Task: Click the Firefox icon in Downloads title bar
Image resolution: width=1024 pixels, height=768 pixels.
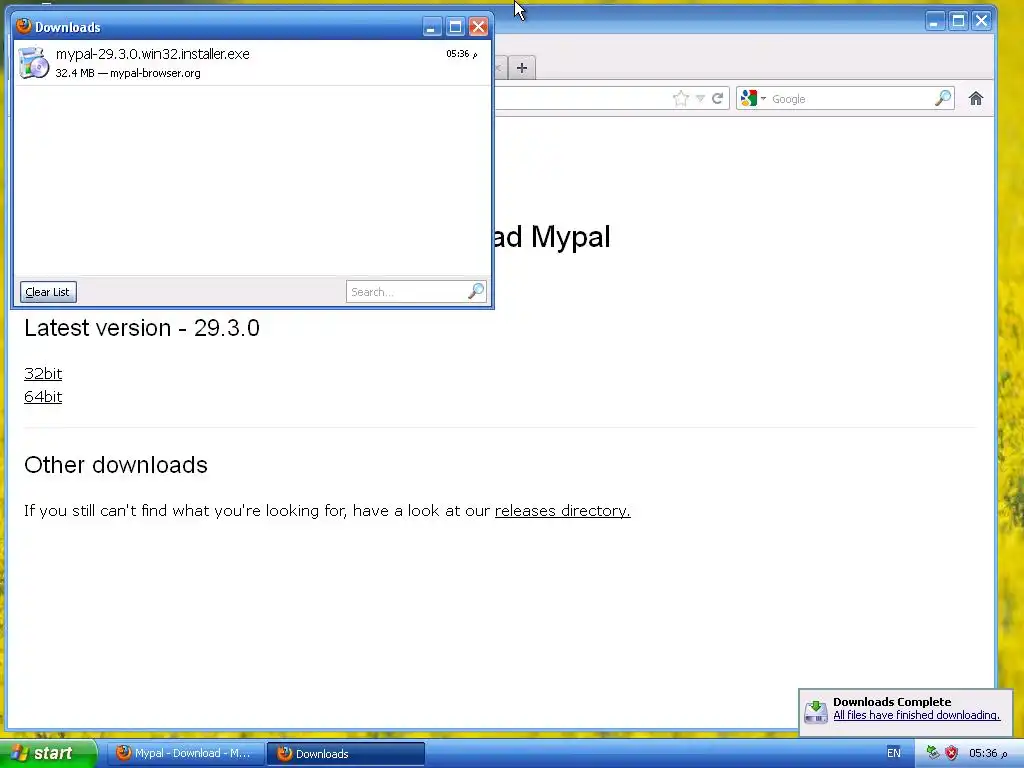Action: 24,26
